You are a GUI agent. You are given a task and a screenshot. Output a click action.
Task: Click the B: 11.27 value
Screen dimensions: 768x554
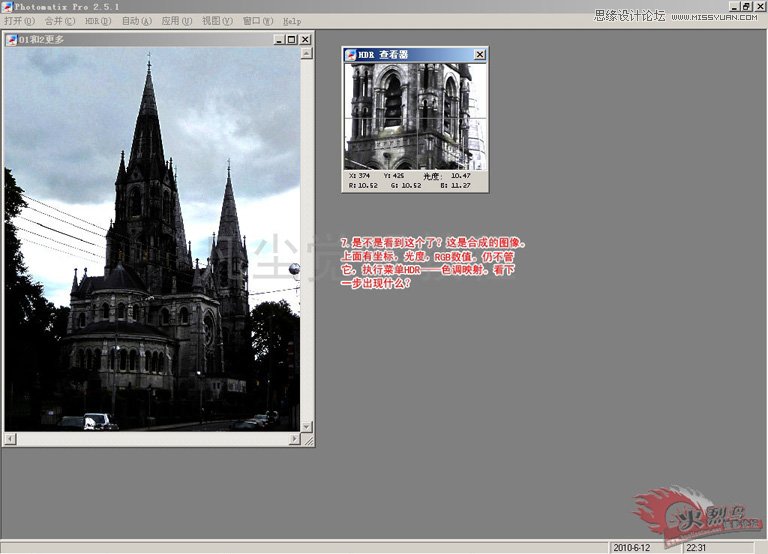(x=455, y=186)
